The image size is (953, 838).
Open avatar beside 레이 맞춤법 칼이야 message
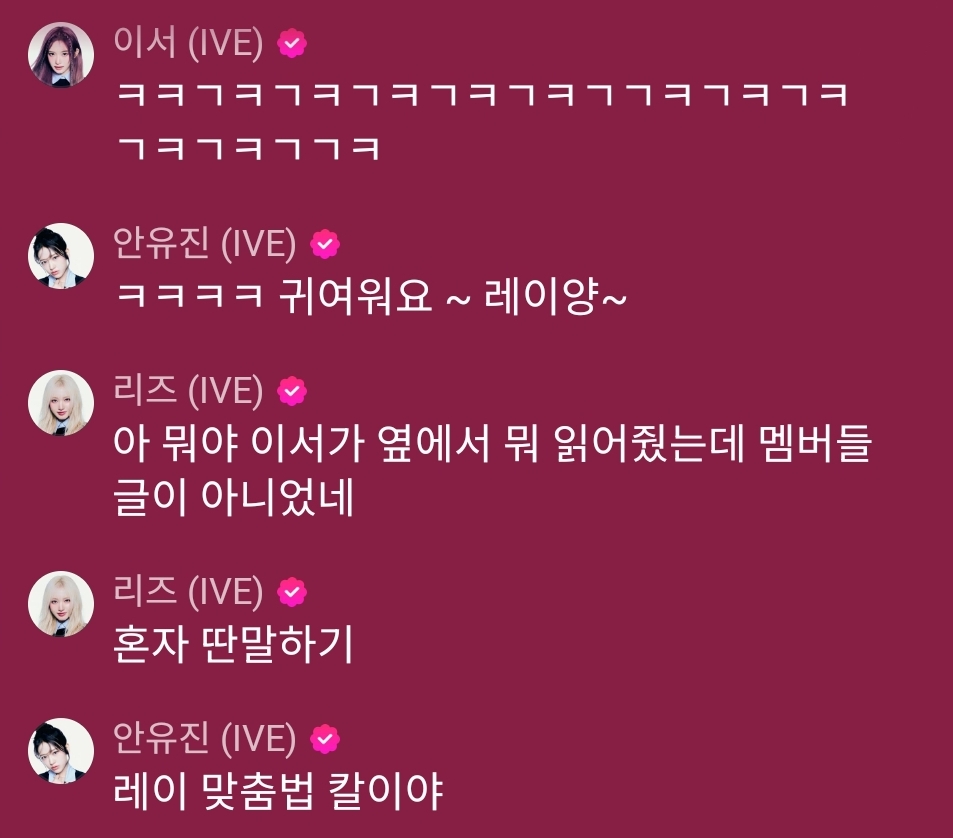coord(61,750)
